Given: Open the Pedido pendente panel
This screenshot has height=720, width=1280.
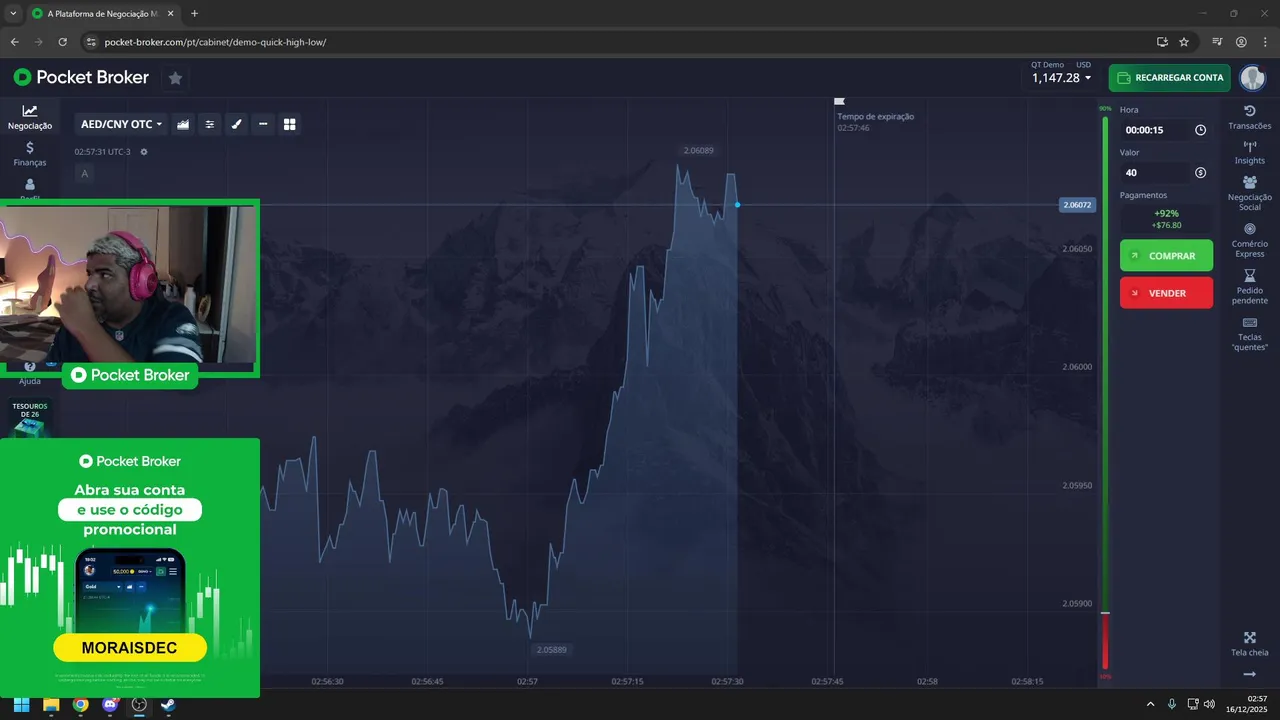Looking at the screenshot, I should (x=1249, y=287).
